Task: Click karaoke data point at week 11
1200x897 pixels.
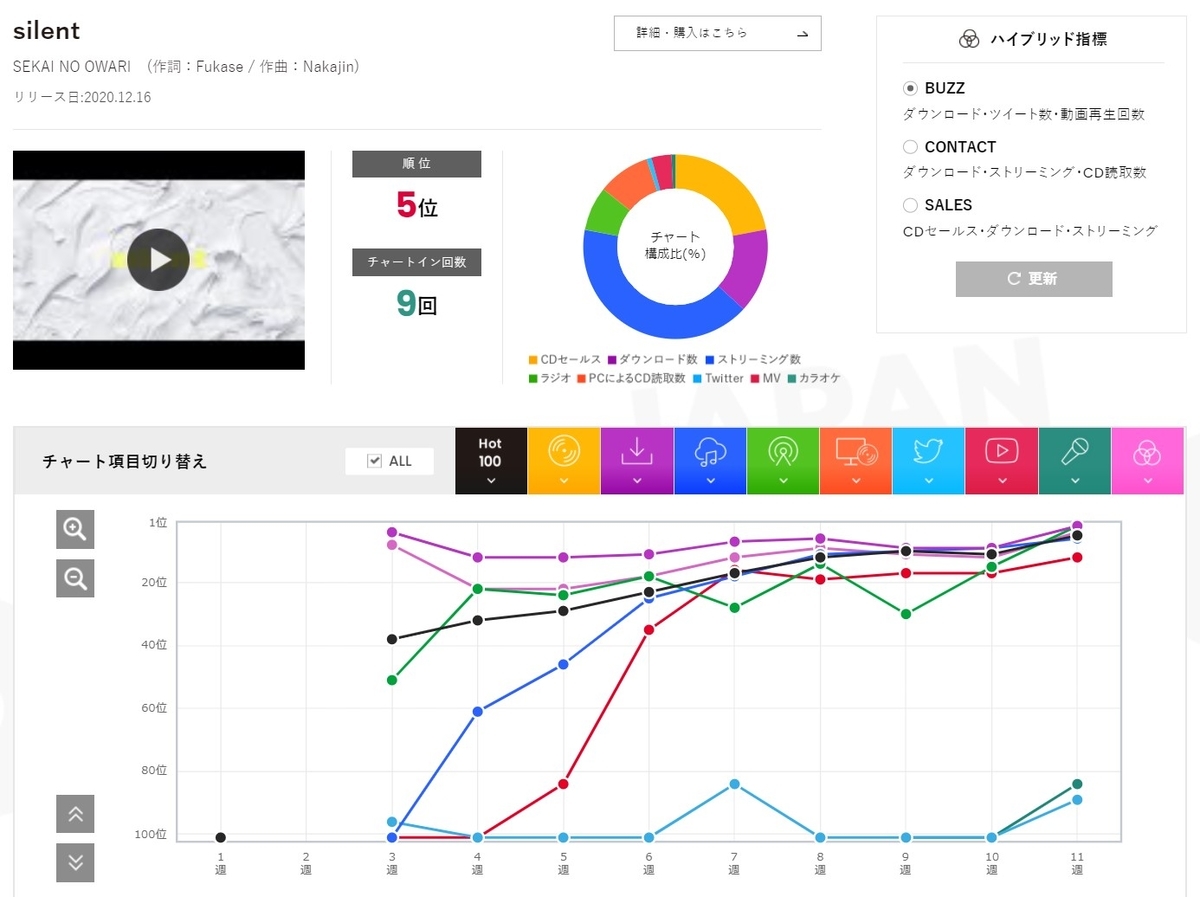Action: (x=1077, y=784)
